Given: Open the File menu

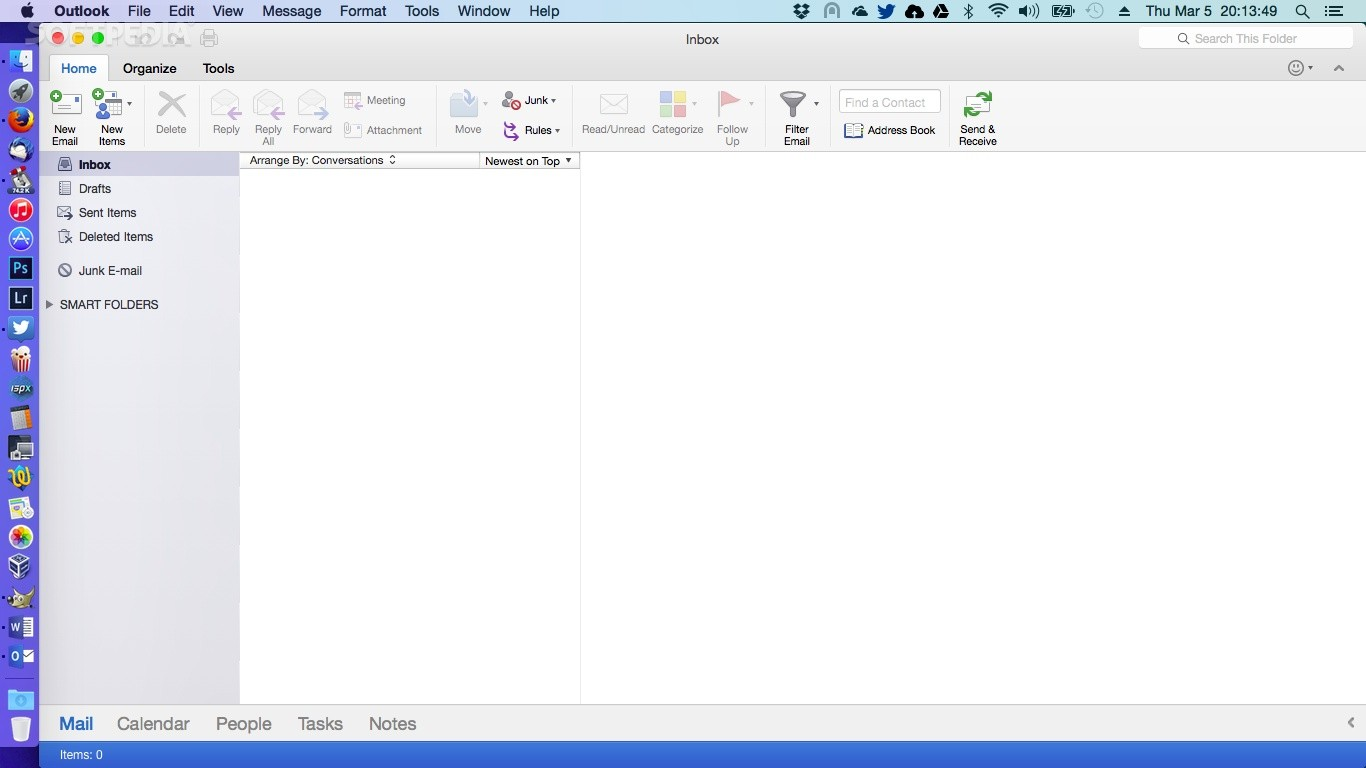Looking at the screenshot, I should coord(139,11).
